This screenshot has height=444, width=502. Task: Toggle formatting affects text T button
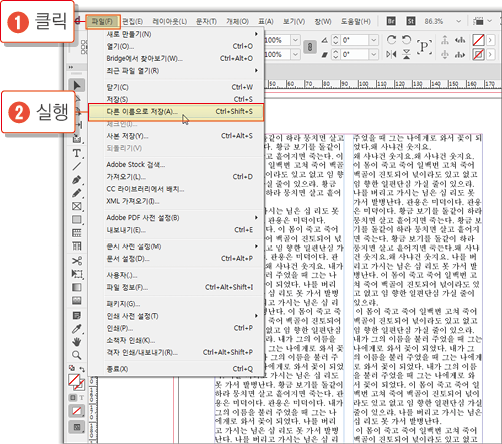pos(81,397)
